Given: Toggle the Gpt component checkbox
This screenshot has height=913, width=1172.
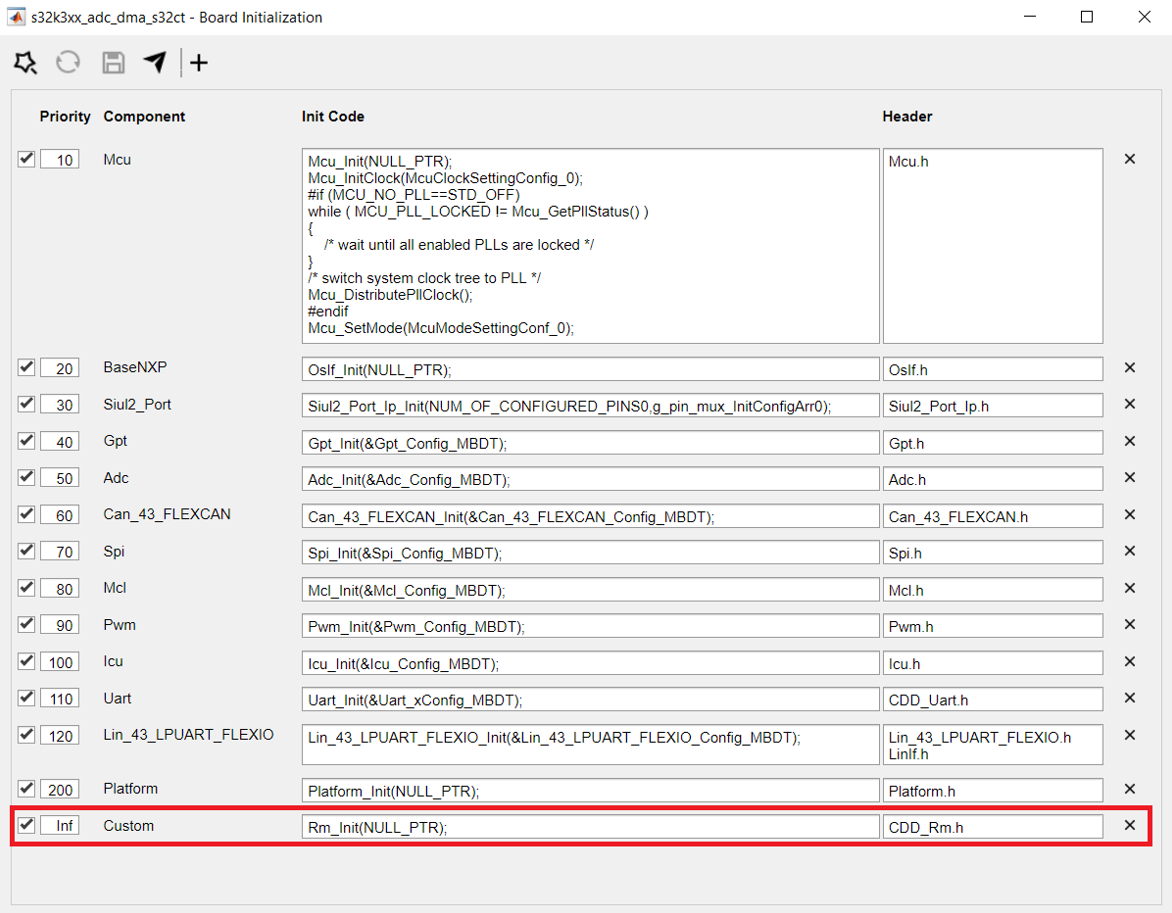Looking at the screenshot, I should pyautogui.click(x=26, y=440).
